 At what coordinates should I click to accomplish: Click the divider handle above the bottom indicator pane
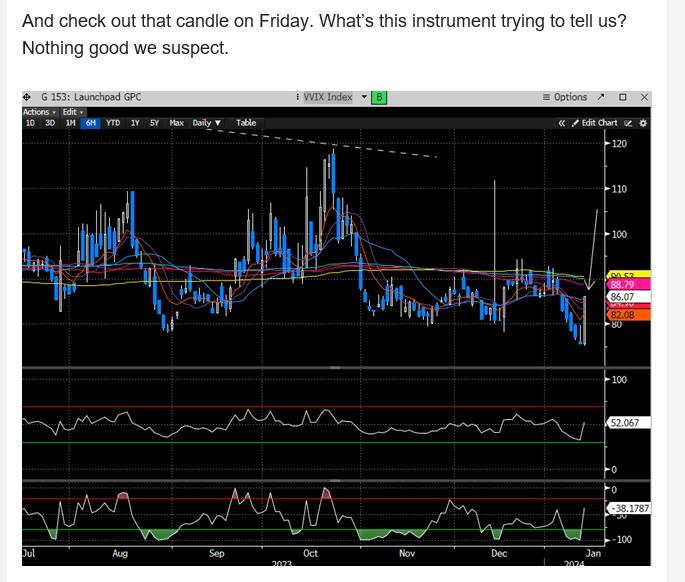click(x=335, y=481)
